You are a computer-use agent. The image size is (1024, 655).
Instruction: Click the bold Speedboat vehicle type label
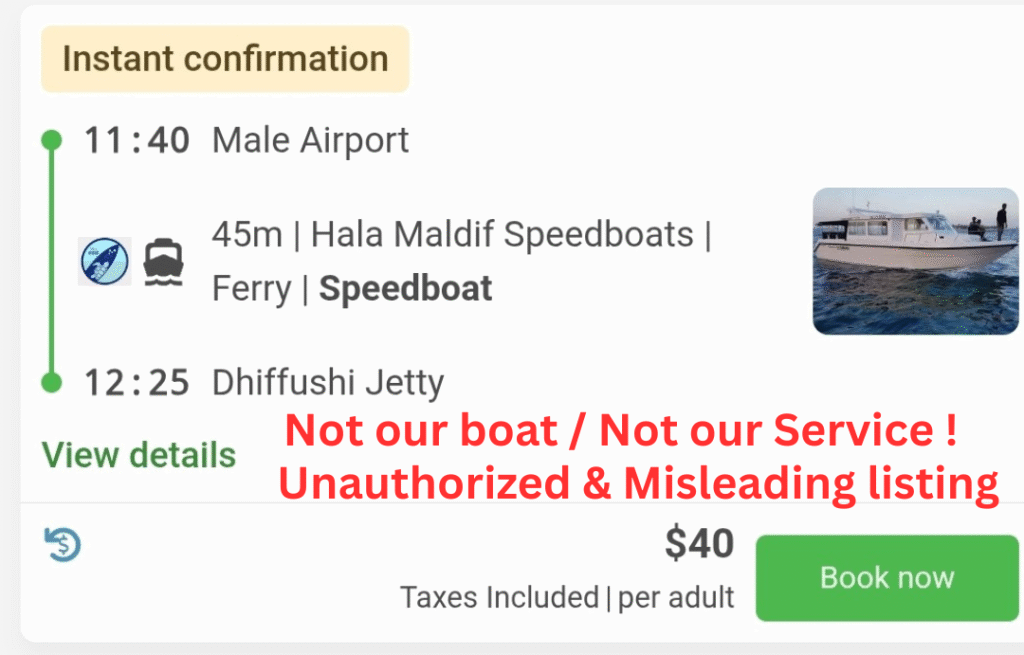pos(405,289)
